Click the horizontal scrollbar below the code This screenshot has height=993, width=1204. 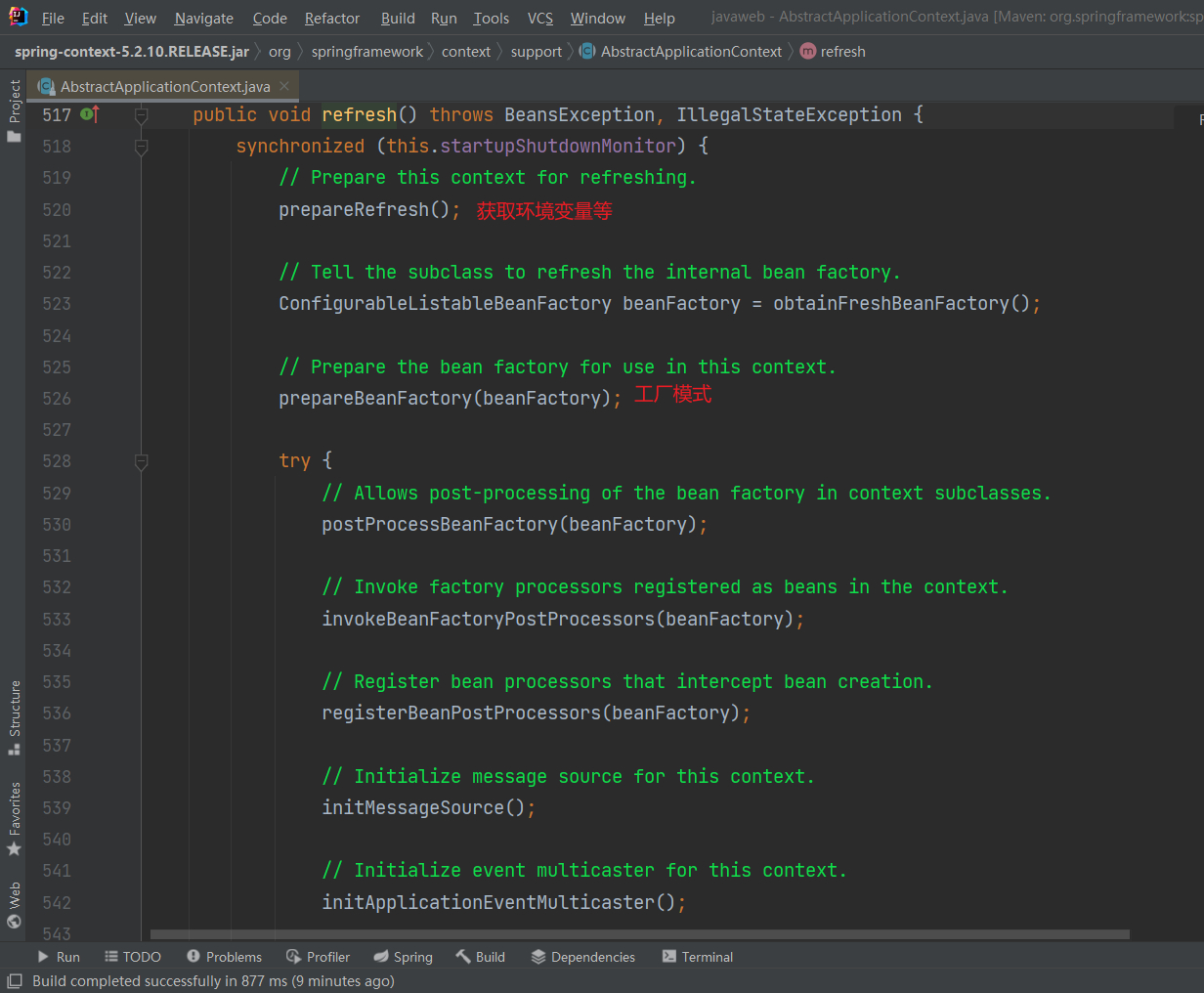(x=586, y=934)
